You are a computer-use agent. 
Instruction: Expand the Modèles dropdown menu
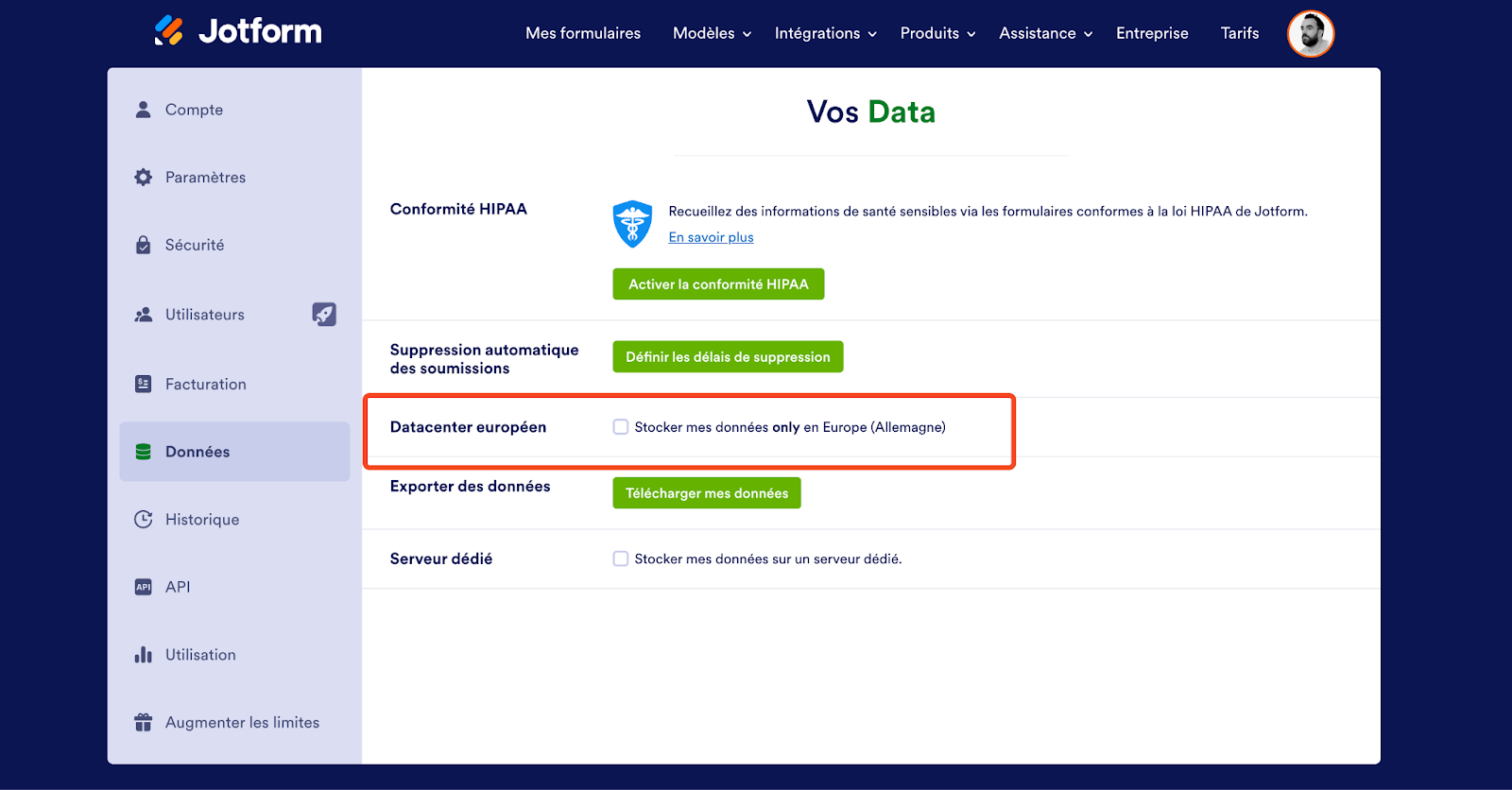tap(713, 34)
